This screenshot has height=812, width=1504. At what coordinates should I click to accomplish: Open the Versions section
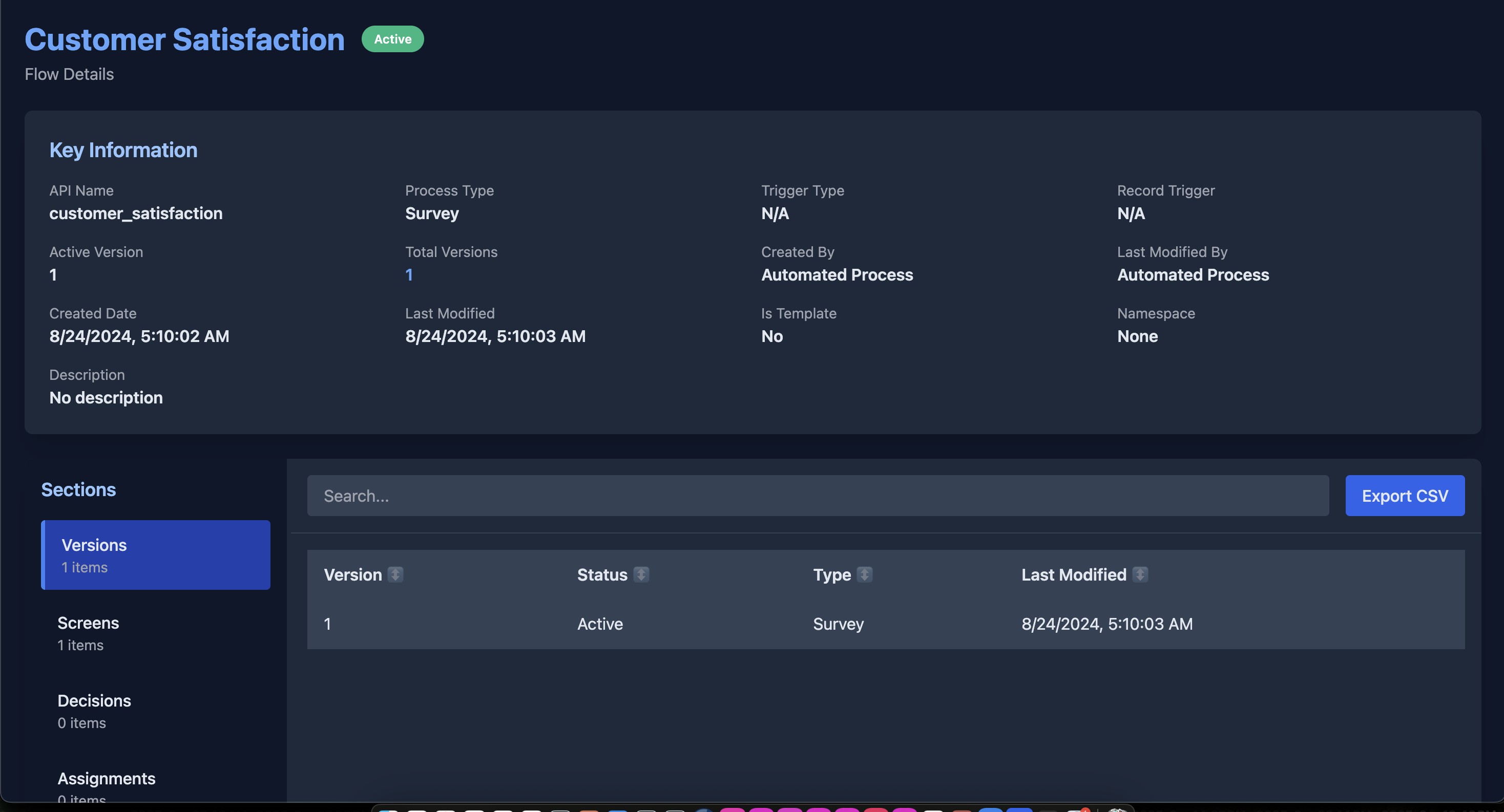(x=155, y=555)
